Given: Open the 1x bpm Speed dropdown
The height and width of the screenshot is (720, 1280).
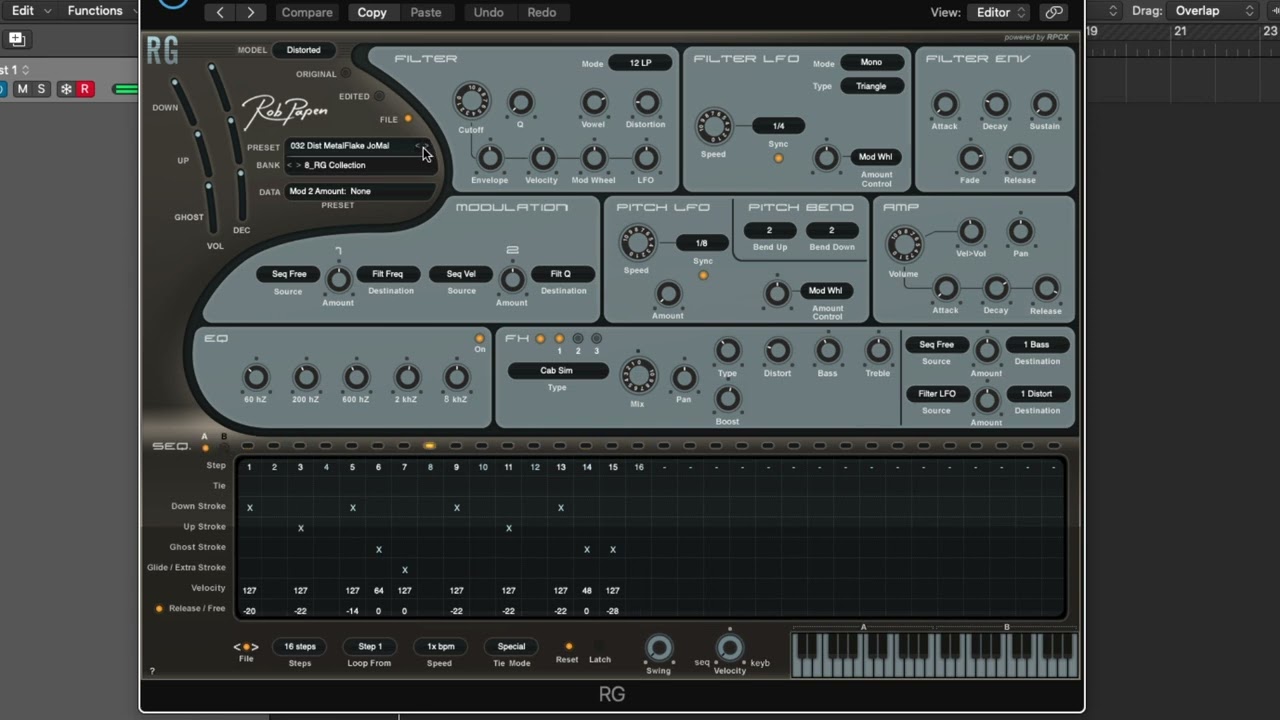Looking at the screenshot, I should coord(441,647).
